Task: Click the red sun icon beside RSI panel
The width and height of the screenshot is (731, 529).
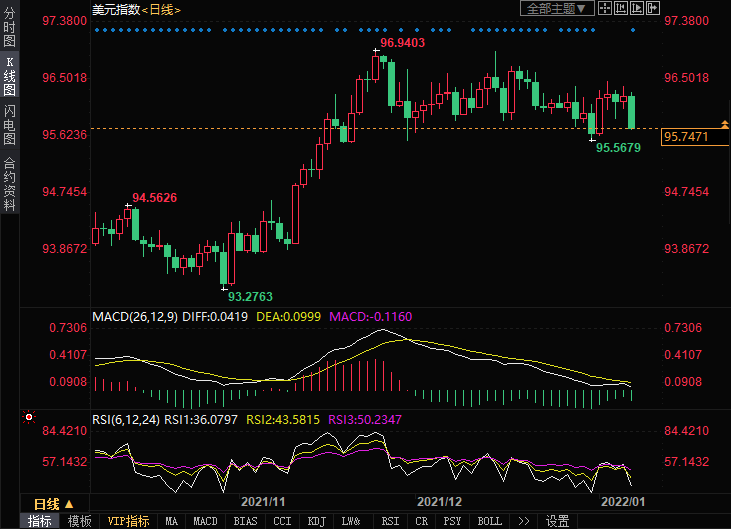Action: coord(29,417)
